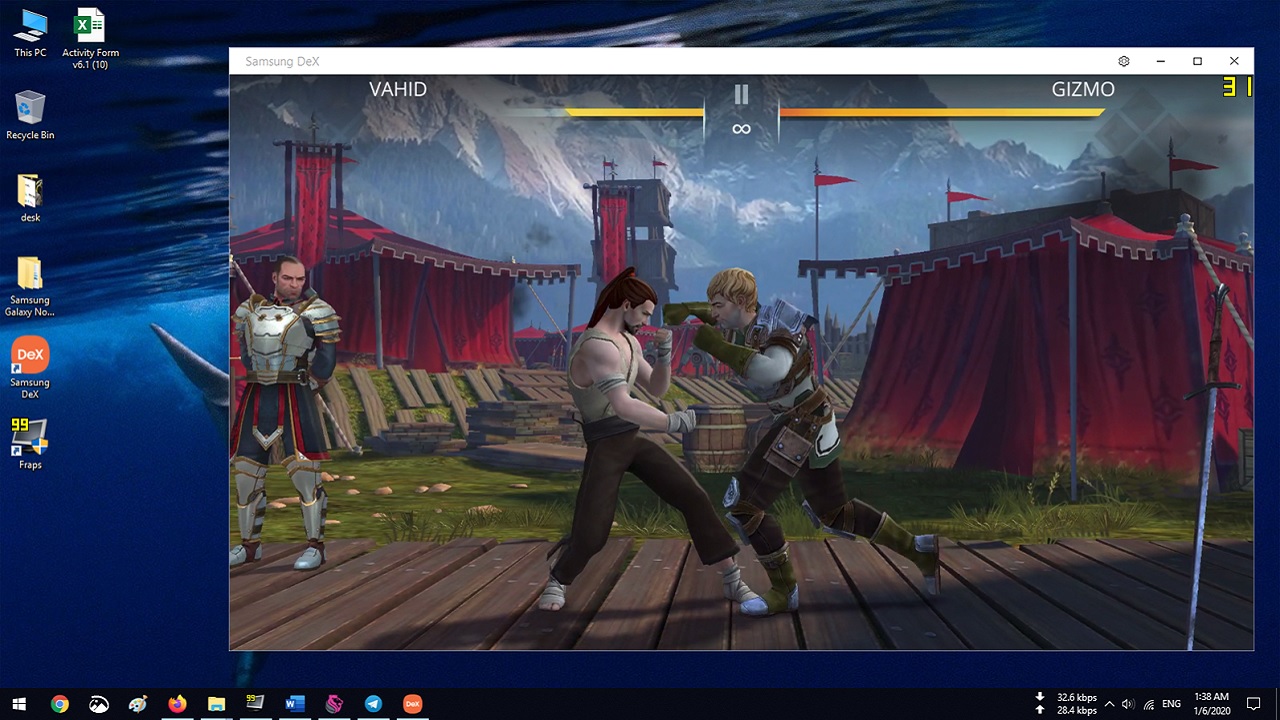This screenshot has width=1280, height=720.
Task: Open the clock showing 1:38 AM
Action: coord(1211,703)
